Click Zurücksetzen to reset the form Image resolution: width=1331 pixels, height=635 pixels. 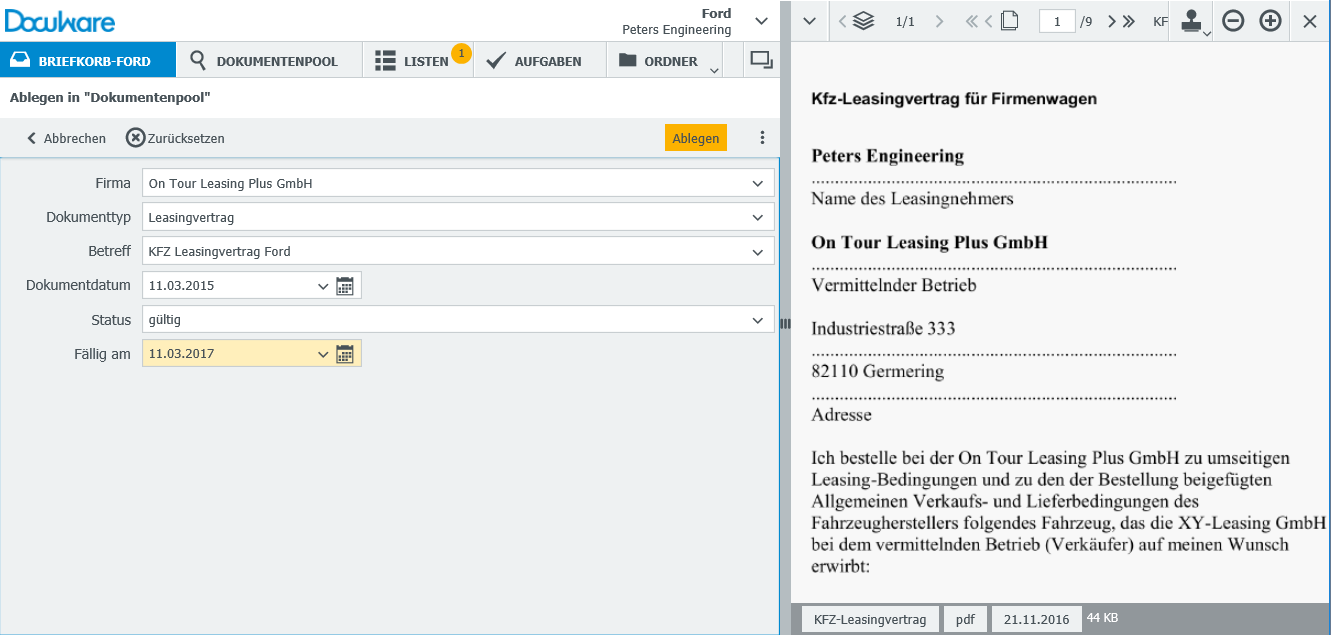[x=176, y=138]
